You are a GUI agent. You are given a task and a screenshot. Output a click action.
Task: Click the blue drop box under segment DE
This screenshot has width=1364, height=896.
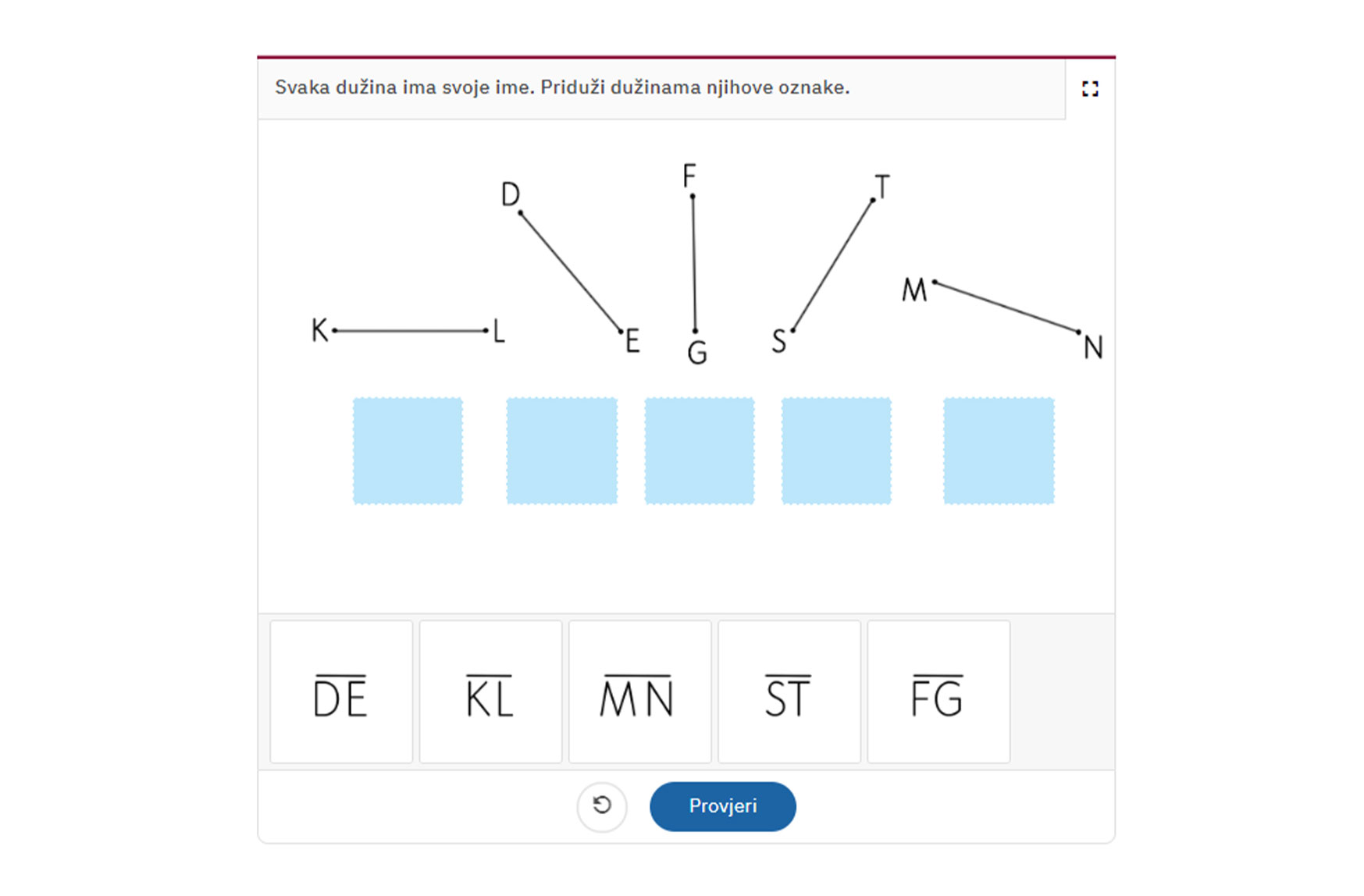561,451
